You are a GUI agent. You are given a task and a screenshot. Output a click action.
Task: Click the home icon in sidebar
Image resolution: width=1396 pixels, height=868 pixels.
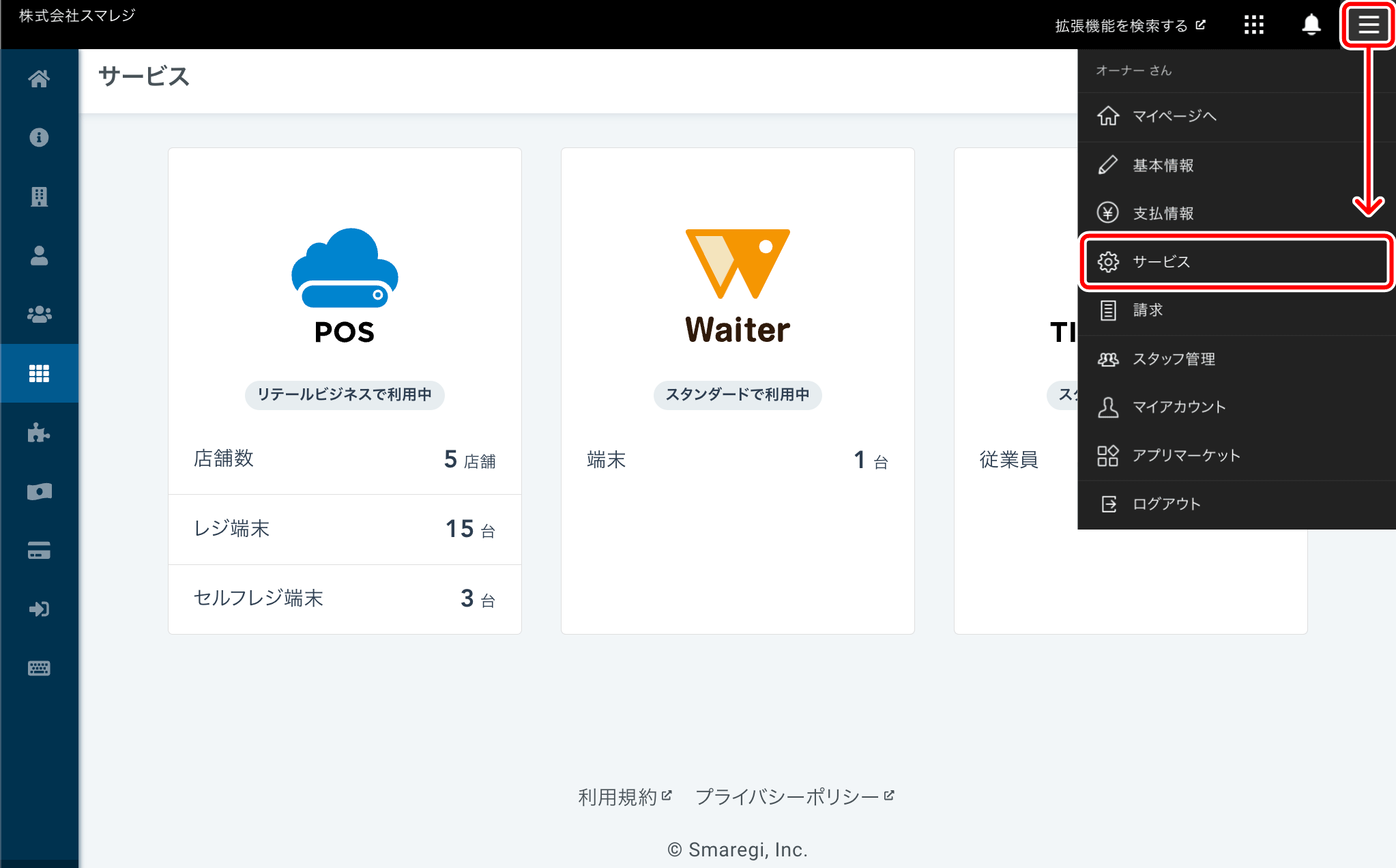point(39,79)
